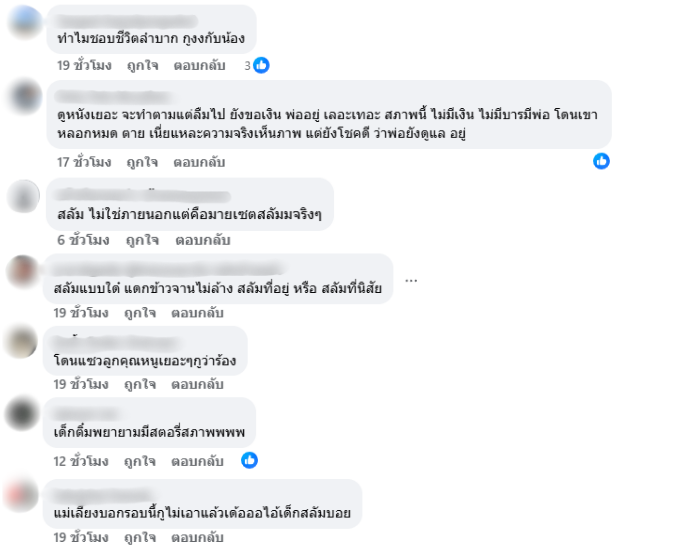Click ตอบกลับ under the 6 ชั่วโมง comment

click(203, 240)
